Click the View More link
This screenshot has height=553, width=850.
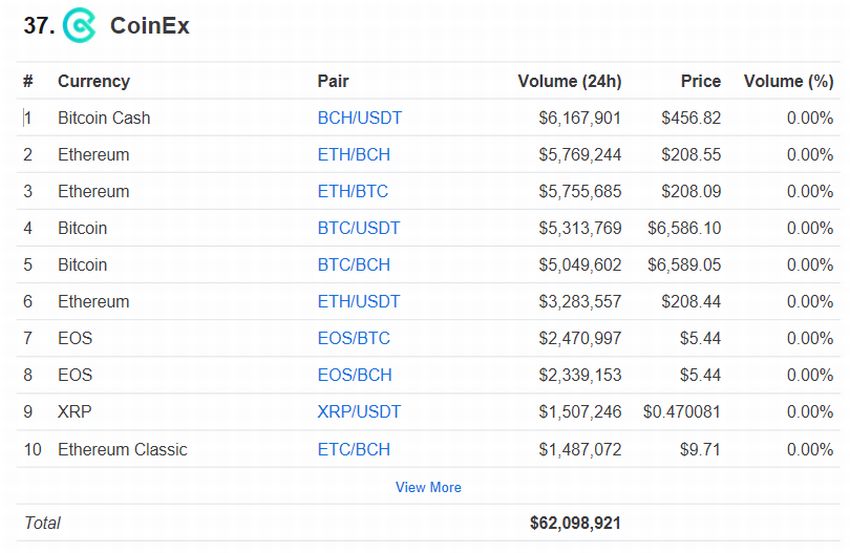(428, 487)
